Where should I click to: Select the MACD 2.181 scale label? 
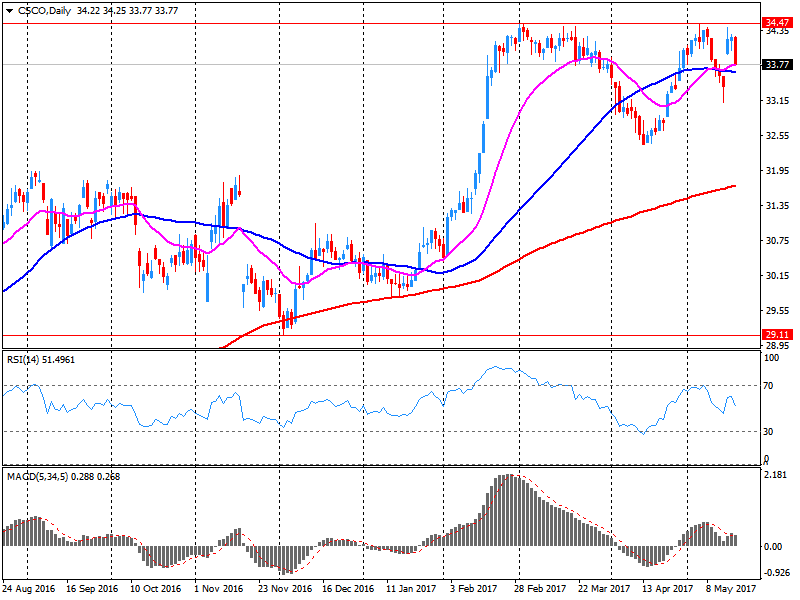[x=776, y=474]
